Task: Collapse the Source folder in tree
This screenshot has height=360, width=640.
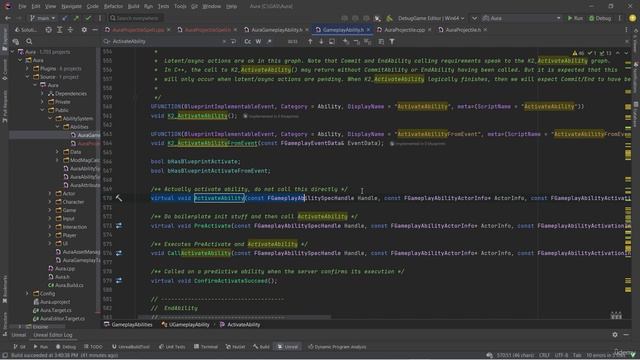Action: click(x=27, y=77)
